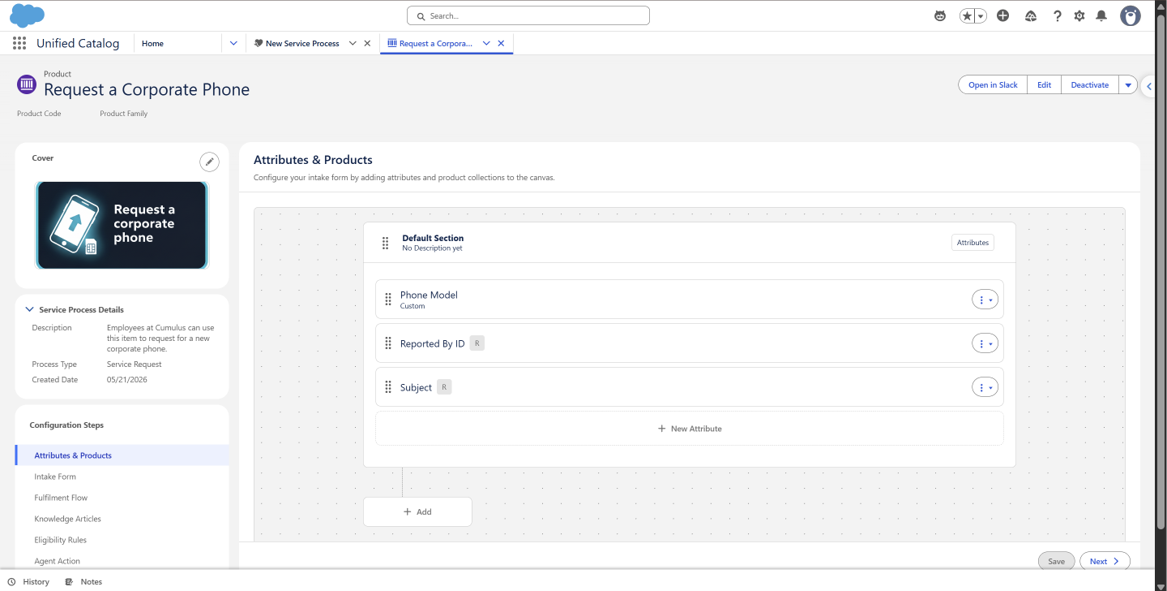Image resolution: width=1167 pixels, height=591 pixels.
Task: Show more record actions dropdown
Action: tap(1128, 85)
